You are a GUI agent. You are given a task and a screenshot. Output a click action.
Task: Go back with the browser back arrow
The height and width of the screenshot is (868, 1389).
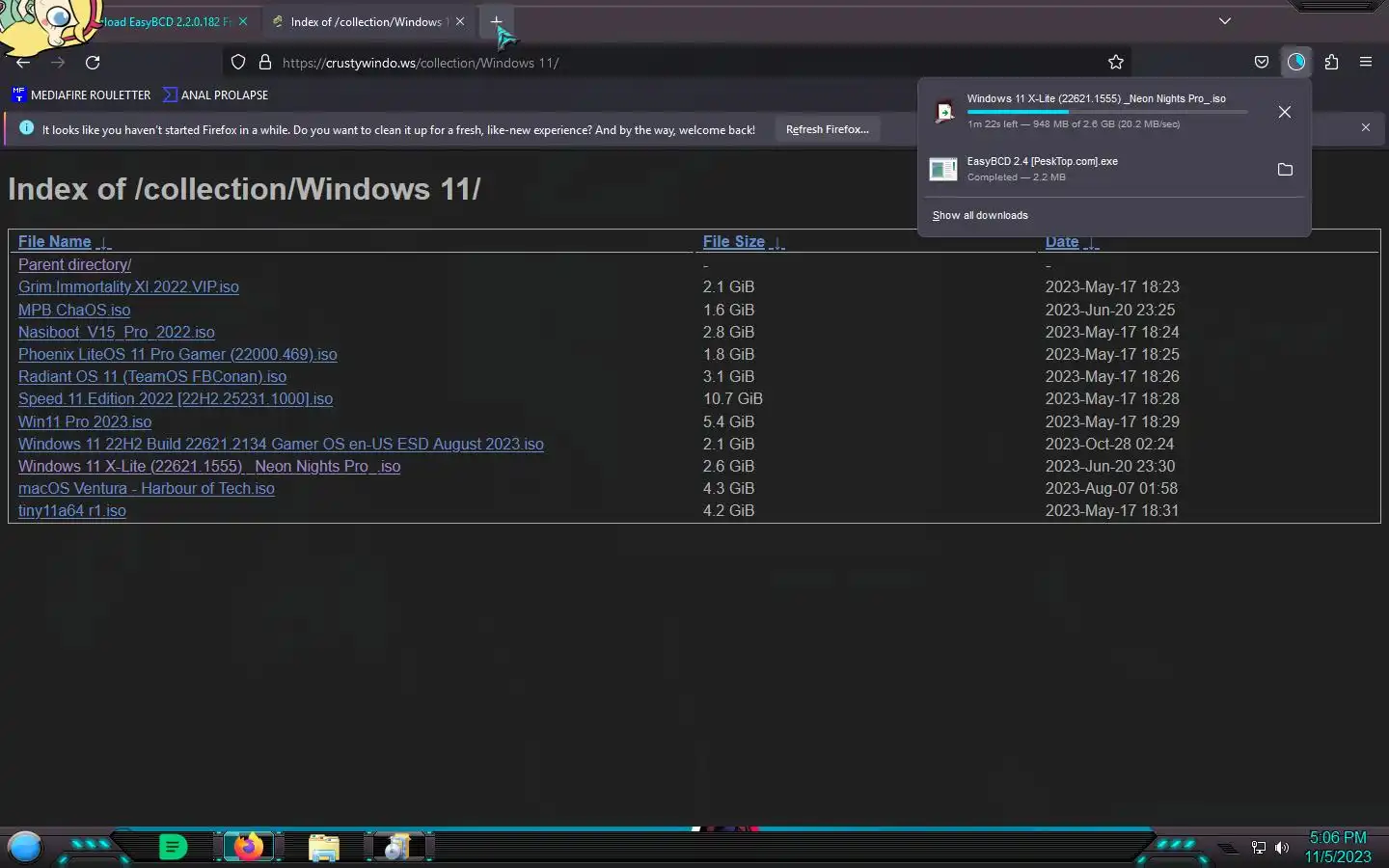[23, 63]
